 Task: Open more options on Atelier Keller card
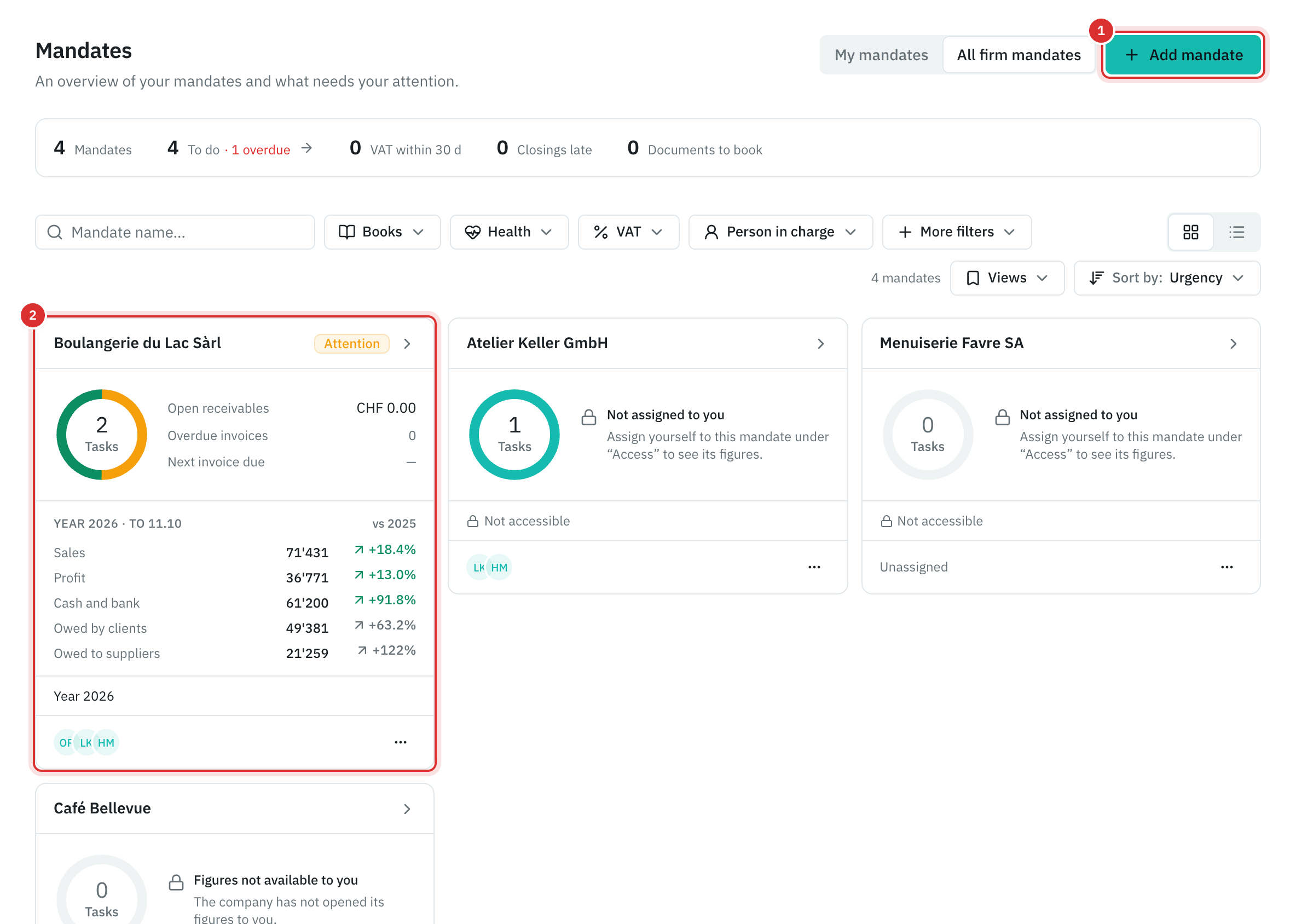click(814, 567)
